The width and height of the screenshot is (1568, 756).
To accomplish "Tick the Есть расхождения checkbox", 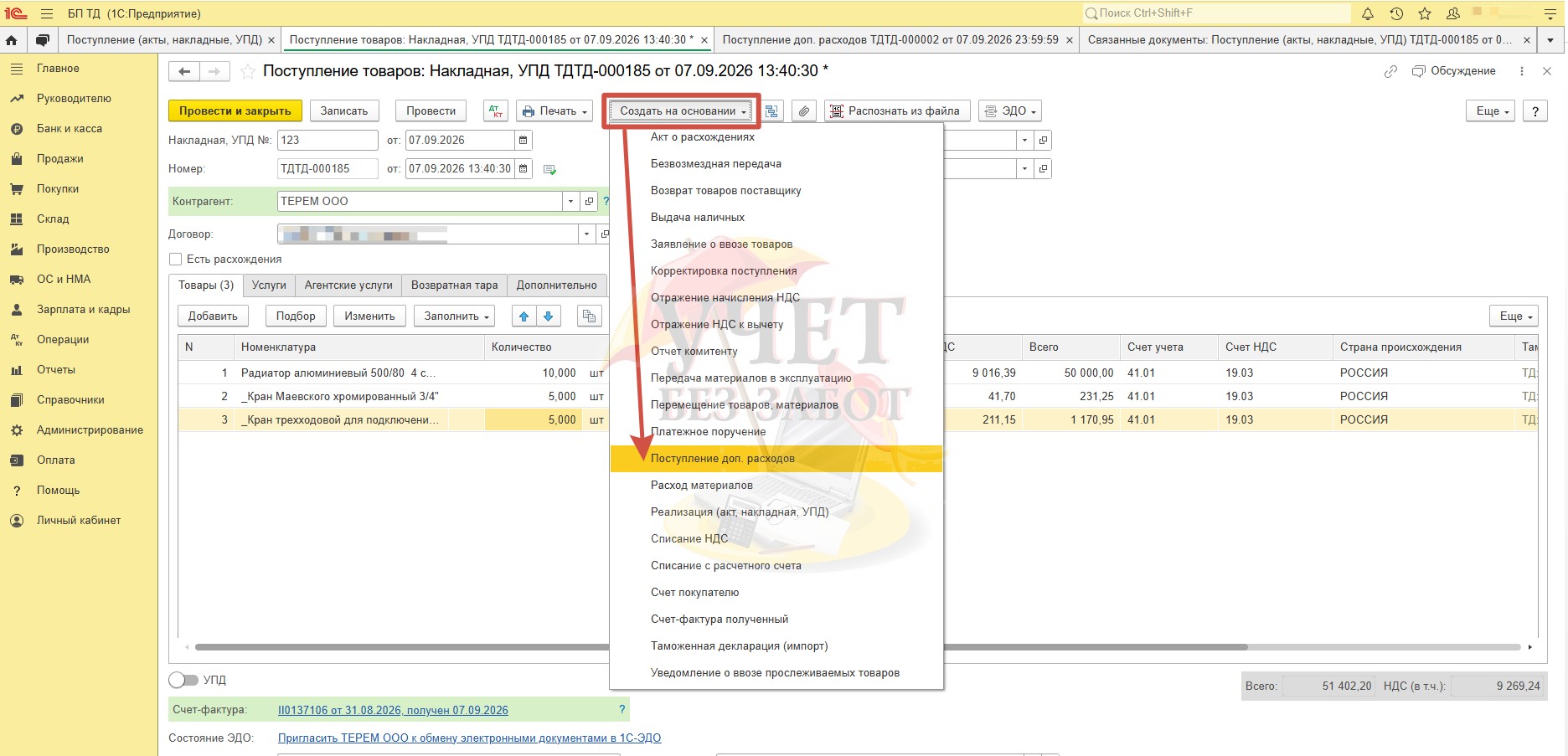I will [x=175, y=259].
